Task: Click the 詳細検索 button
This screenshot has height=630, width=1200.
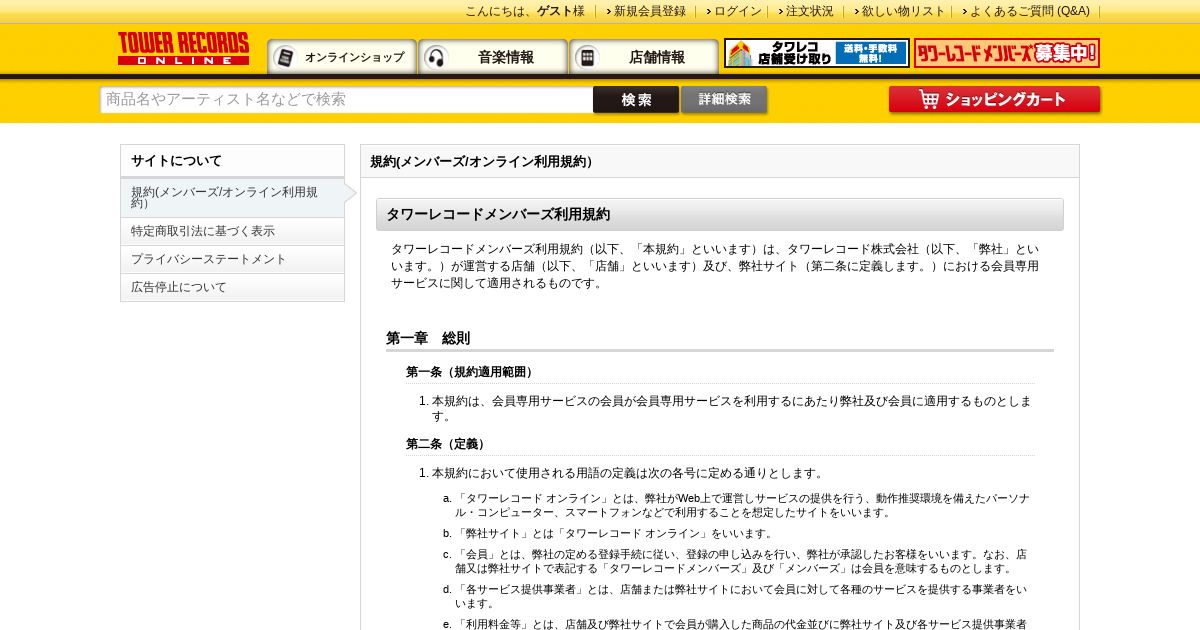Action: tap(724, 100)
